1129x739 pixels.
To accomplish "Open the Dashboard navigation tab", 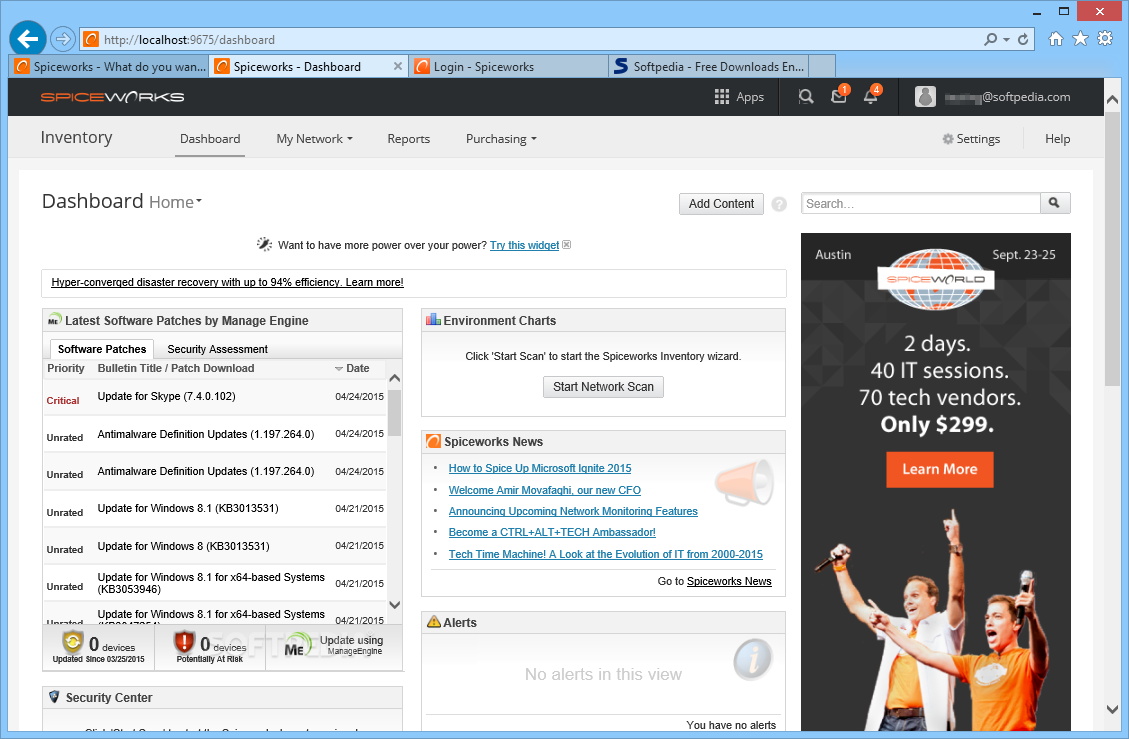I will 210,139.
